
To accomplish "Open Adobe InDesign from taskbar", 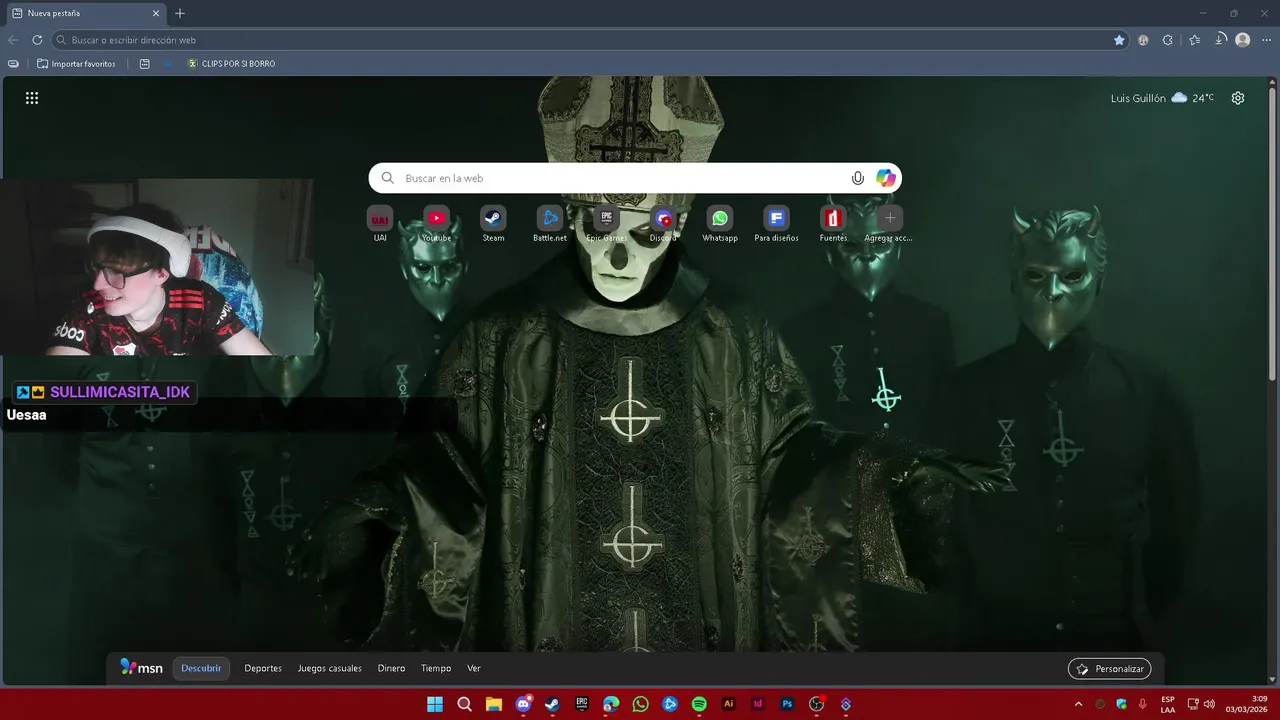I will click(758, 704).
